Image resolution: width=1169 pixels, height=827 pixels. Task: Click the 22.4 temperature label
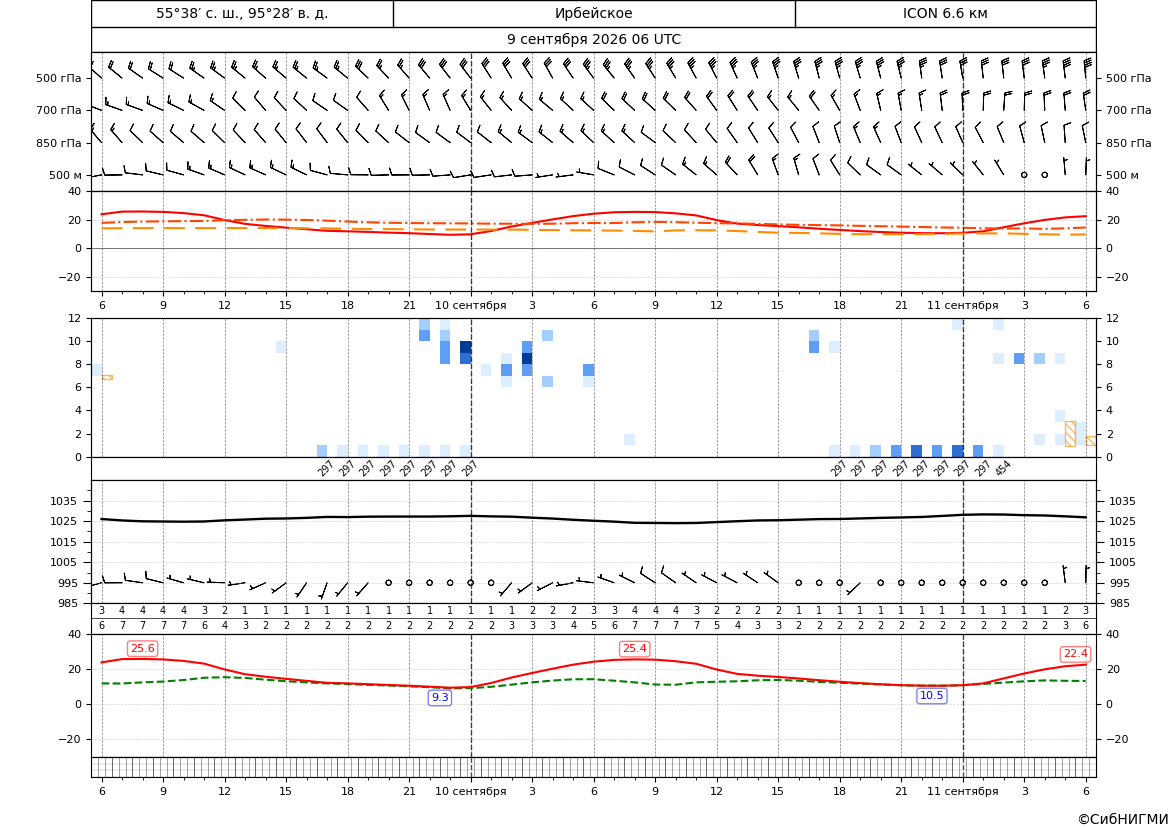point(1075,654)
